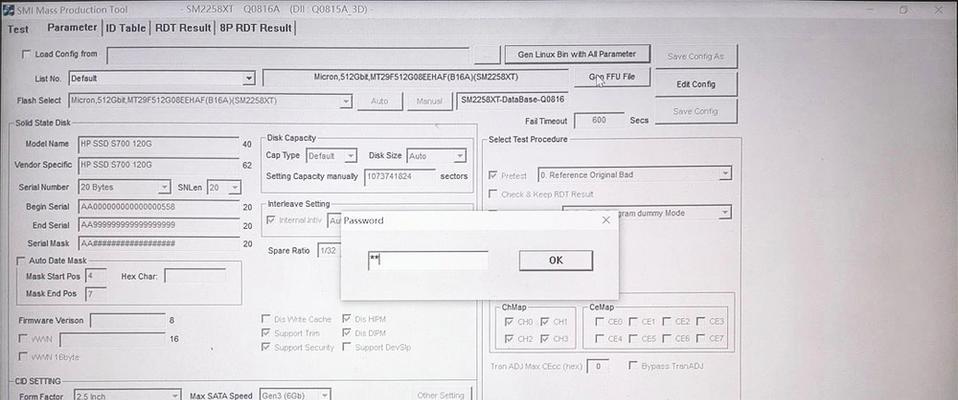Screen dimensions: 958x400
Task: Toggle the Load Config from checkbox
Action: [x=26, y=54]
